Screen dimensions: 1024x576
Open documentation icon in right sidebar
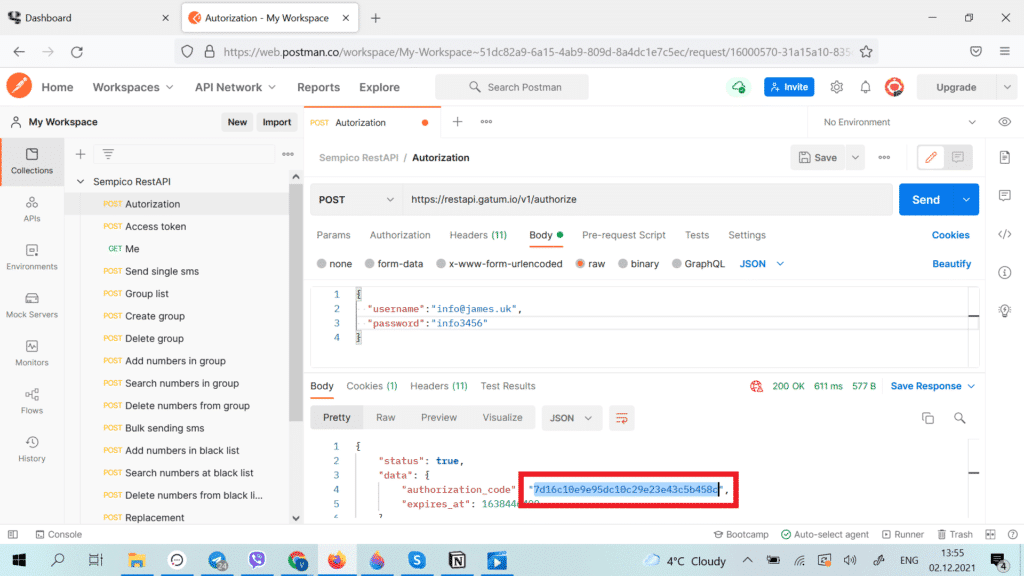[1004, 157]
